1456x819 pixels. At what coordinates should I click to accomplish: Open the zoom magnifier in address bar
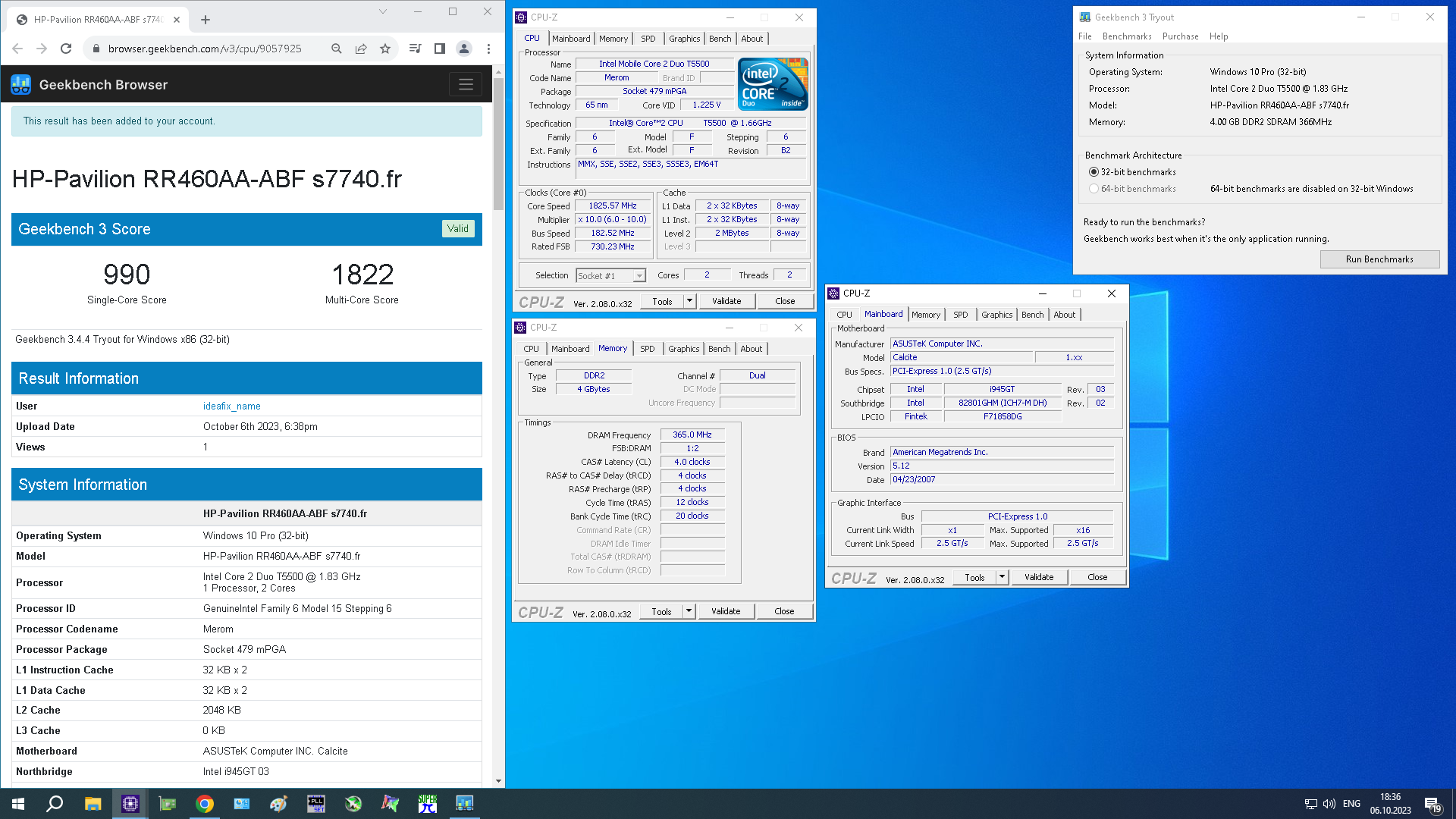pos(337,49)
